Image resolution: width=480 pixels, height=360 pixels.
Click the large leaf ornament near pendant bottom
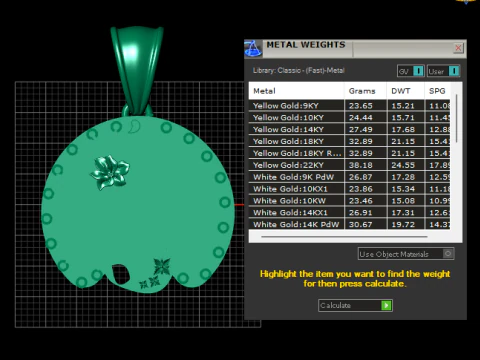[x=162, y=267]
